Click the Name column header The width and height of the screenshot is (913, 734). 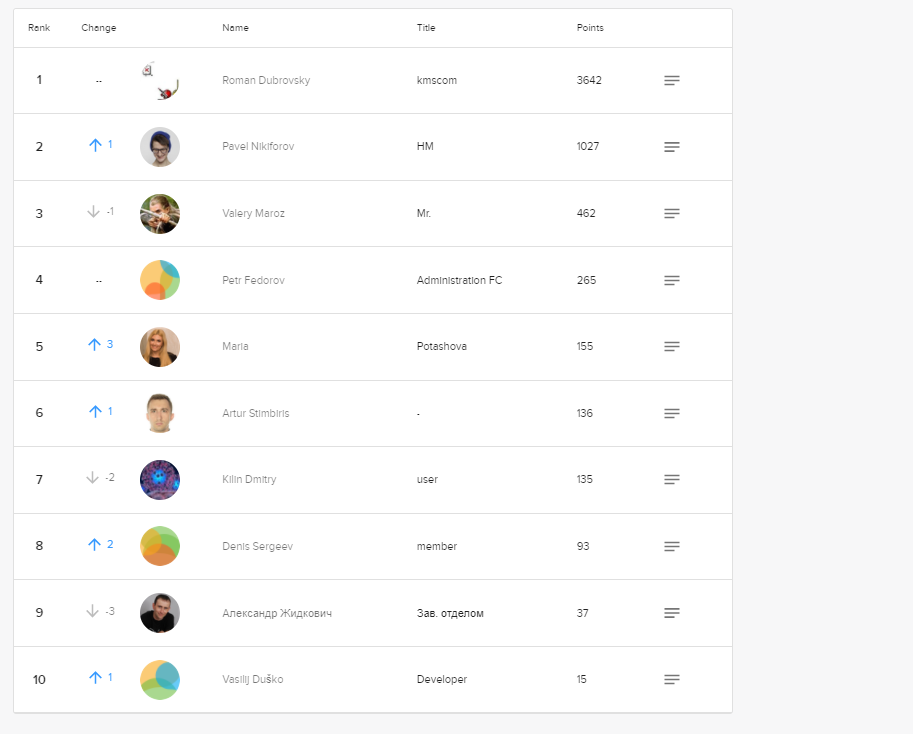pyautogui.click(x=235, y=28)
